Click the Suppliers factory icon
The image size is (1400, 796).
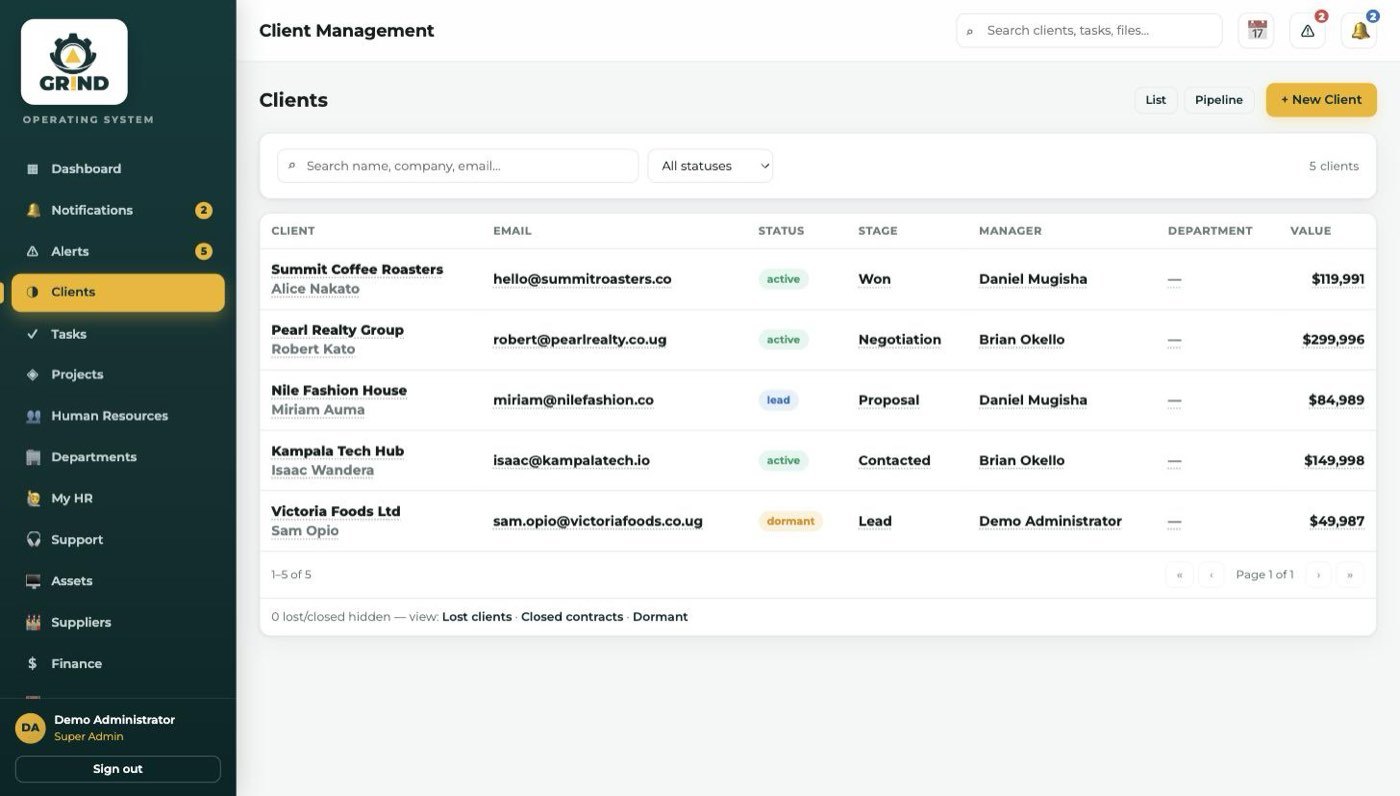(x=33, y=622)
